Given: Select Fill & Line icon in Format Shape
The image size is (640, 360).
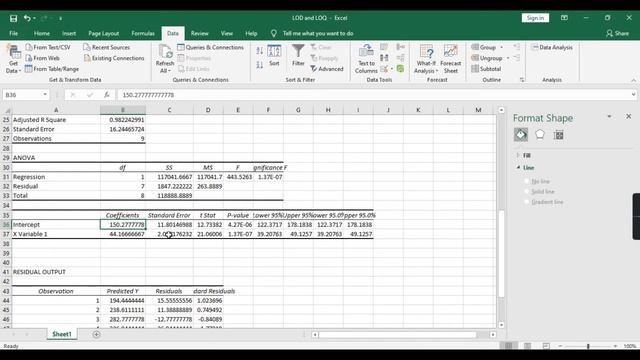Looking at the screenshot, I should (521, 135).
